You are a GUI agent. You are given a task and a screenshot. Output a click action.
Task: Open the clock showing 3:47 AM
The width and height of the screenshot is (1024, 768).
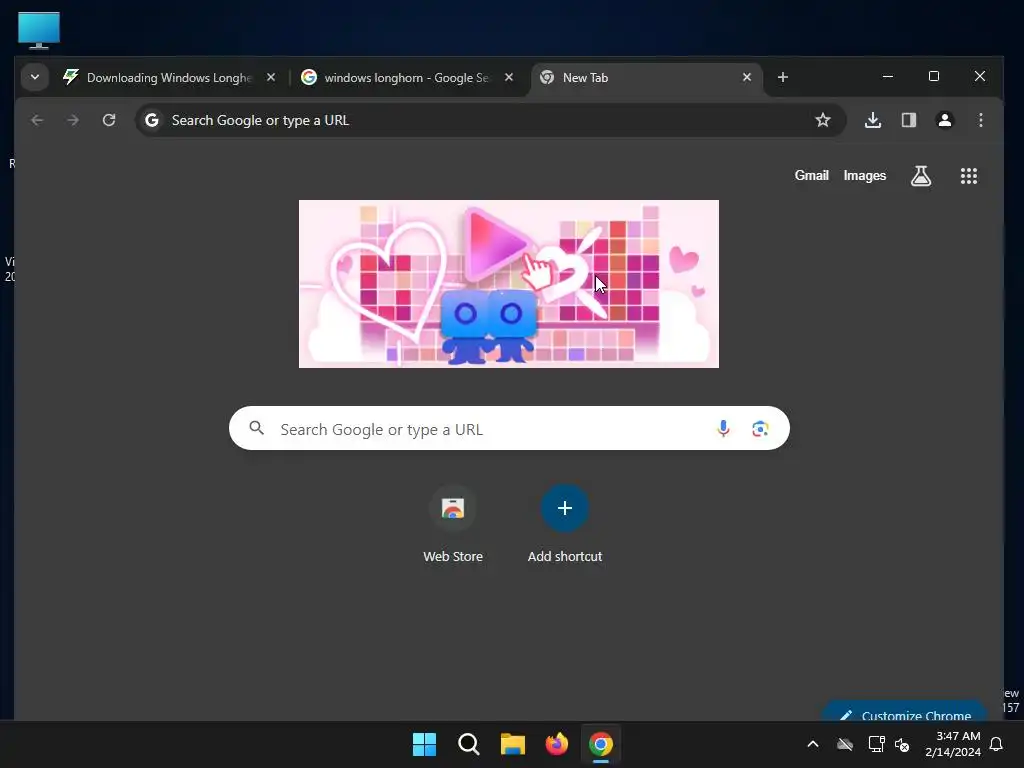(x=953, y=744)
